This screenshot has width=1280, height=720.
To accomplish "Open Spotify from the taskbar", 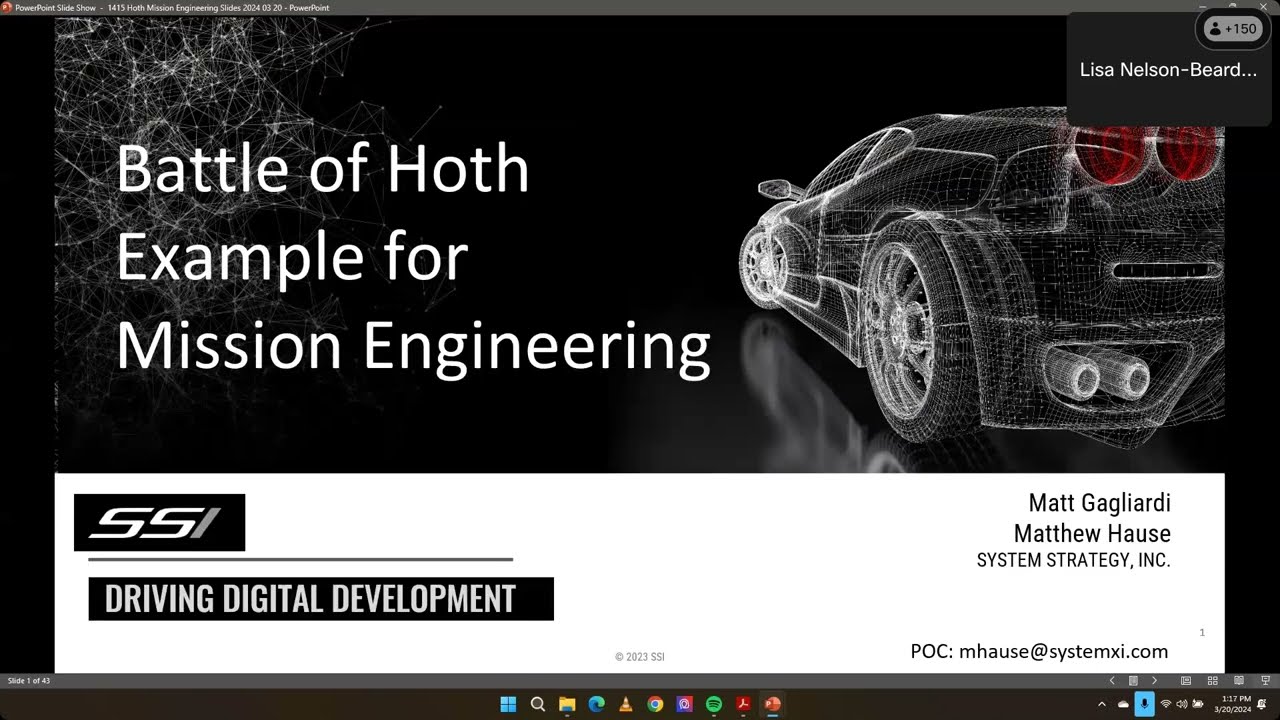I will pyautogui.click(x=714, y=704).
